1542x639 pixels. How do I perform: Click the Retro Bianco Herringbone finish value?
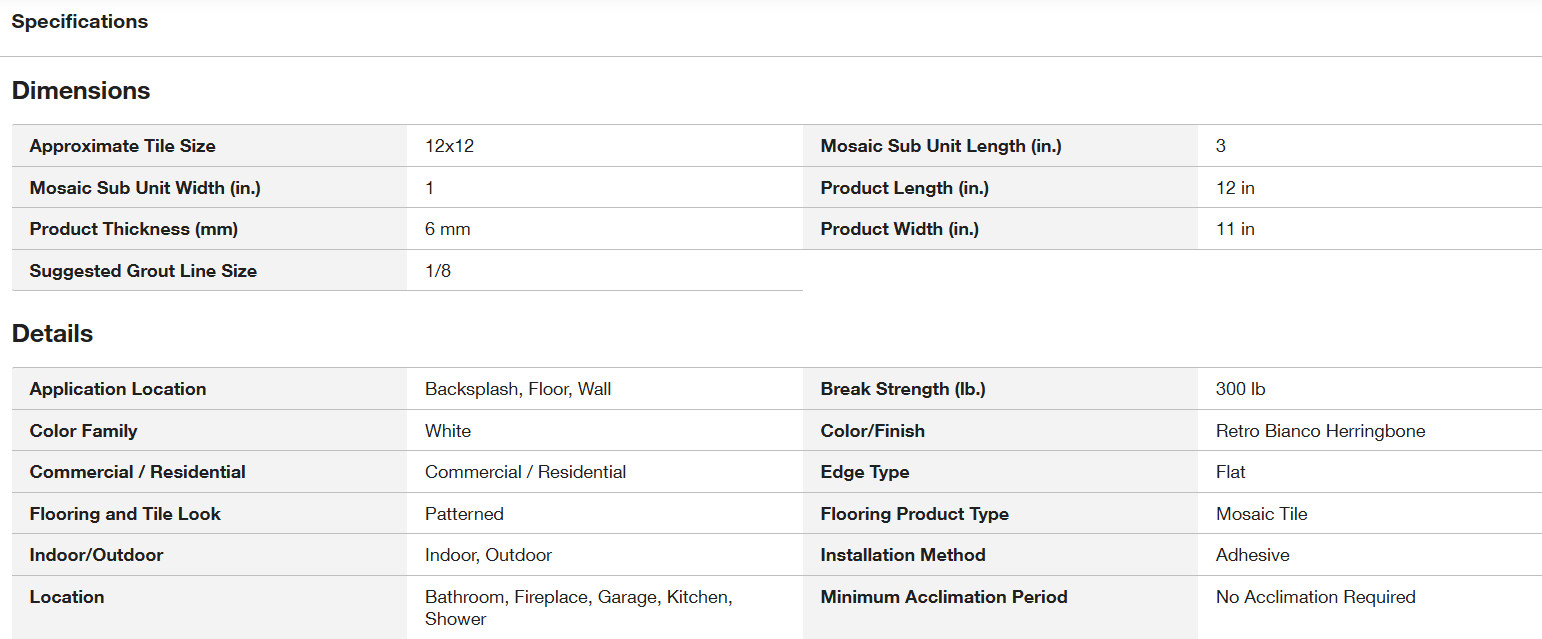(1321, 431)
